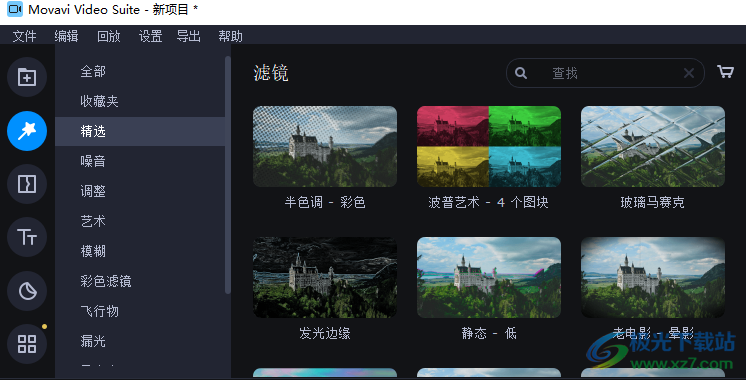Click the shopping cart store icon
This screenshot has height=380, width=746.
(725, 72)
